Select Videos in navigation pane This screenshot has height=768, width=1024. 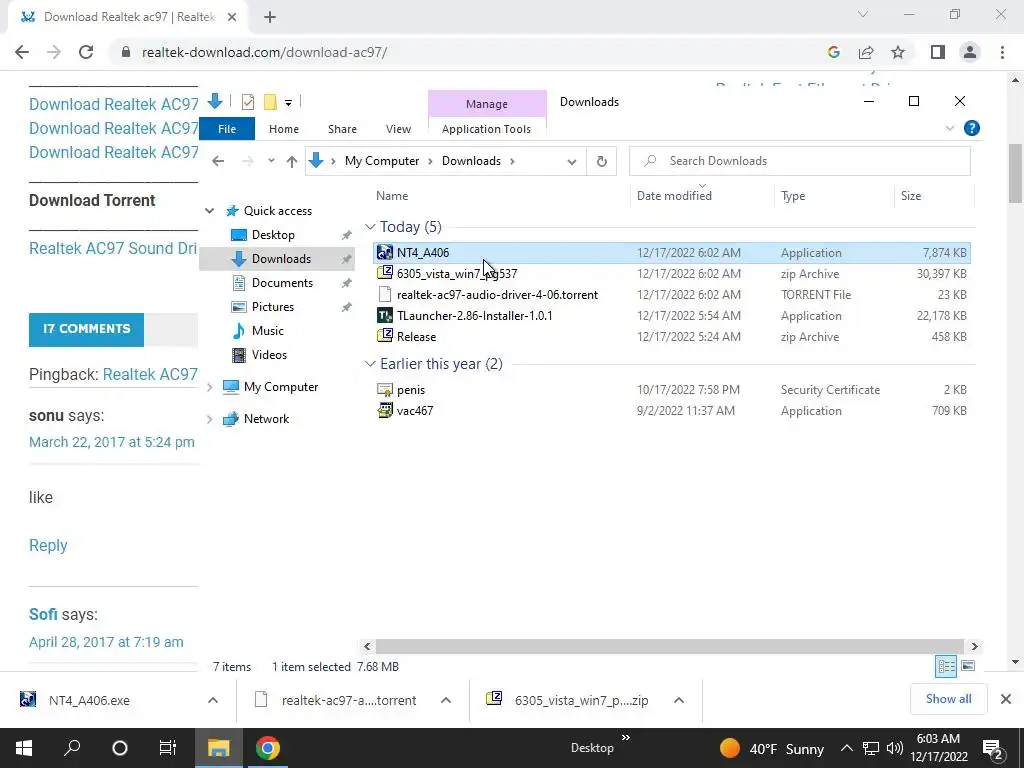(x=269, y=355)
